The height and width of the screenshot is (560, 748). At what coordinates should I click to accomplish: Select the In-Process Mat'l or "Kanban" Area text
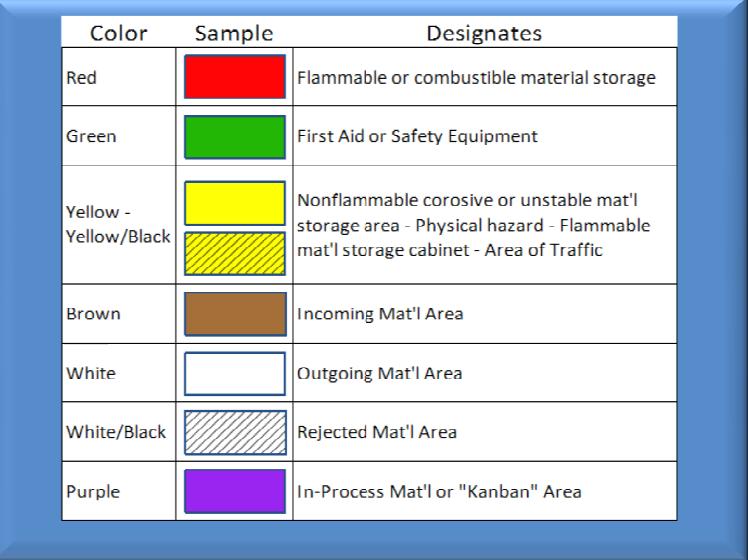point(439,492)
